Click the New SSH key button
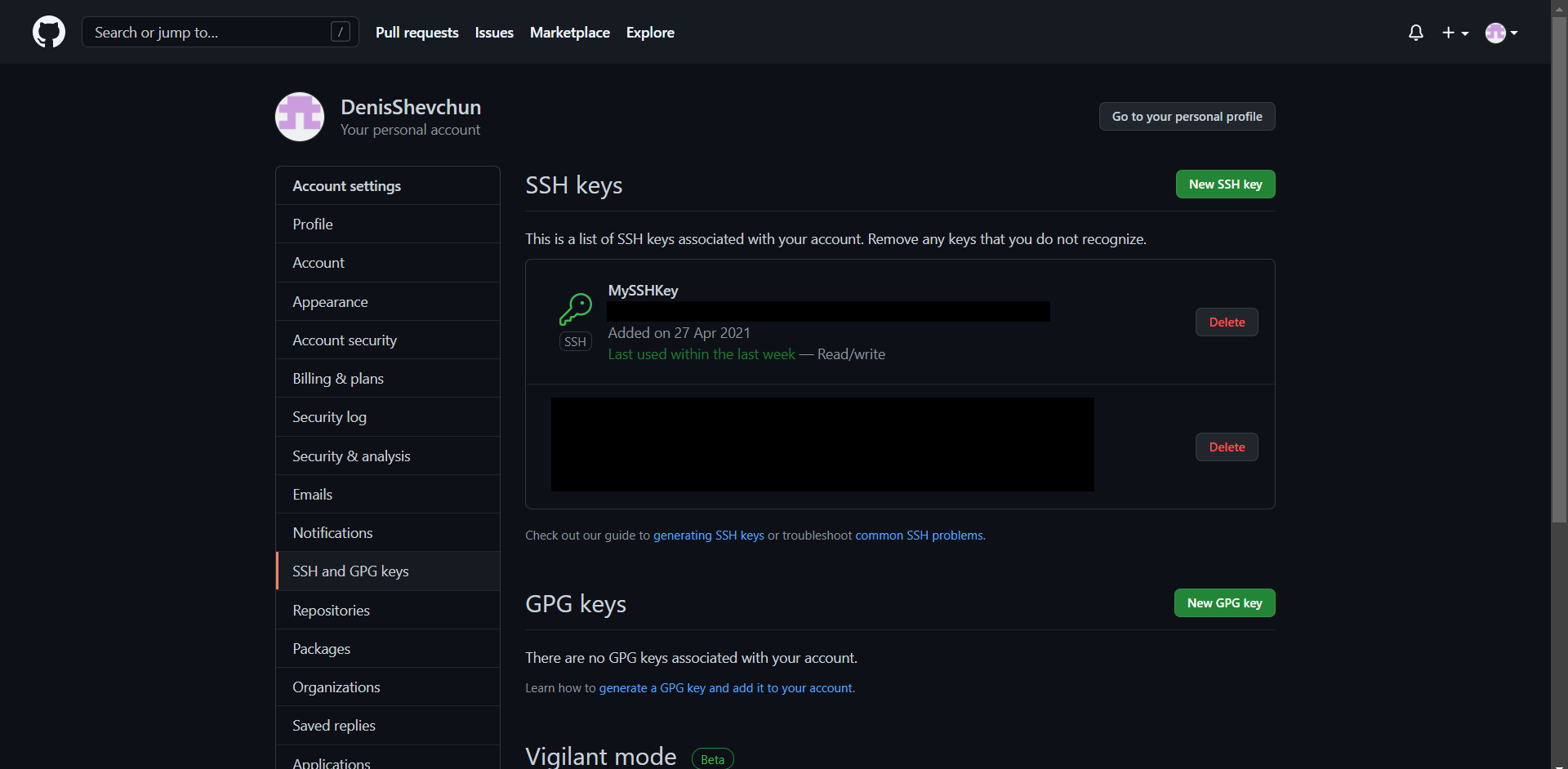The image size is (1568, 769). click(x=1225, y=184)
